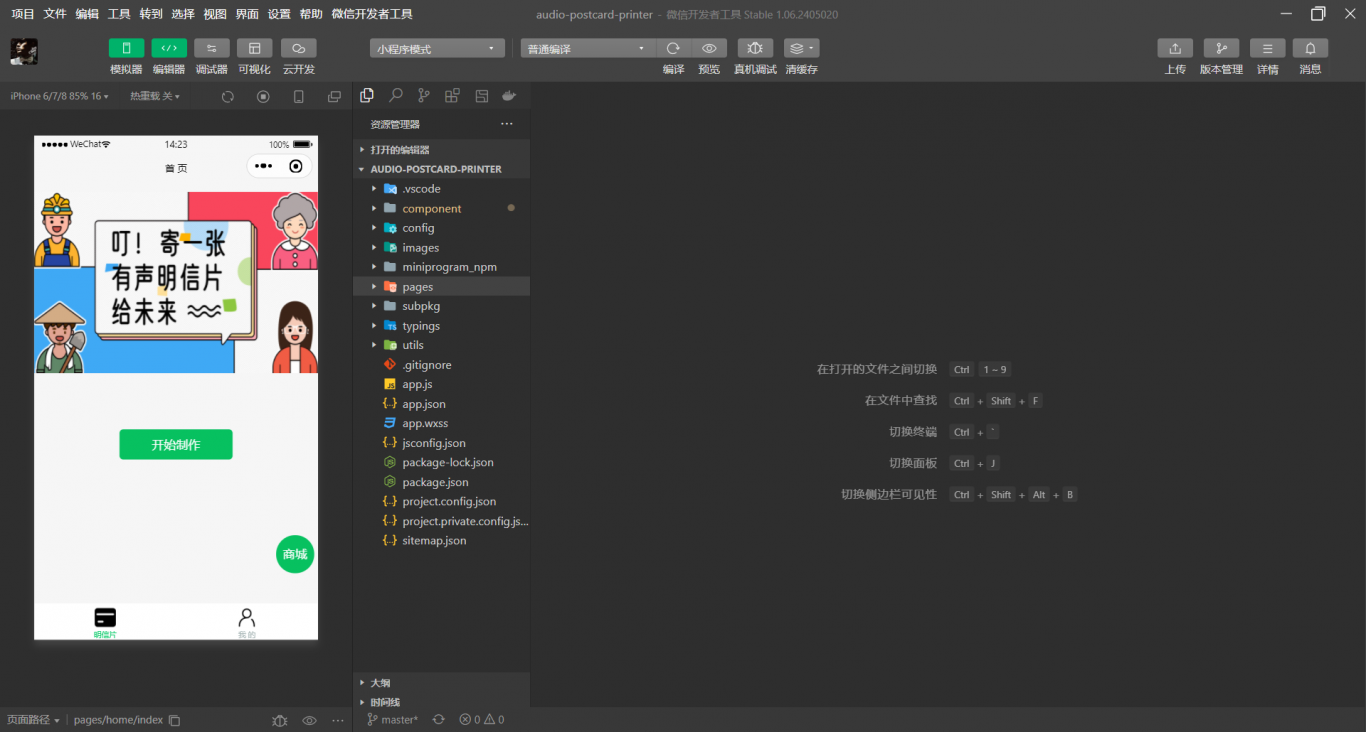Viewport: 1366px width, 732px height.
Task: Click the 开始制作 green button
Action: coord(176,445)
